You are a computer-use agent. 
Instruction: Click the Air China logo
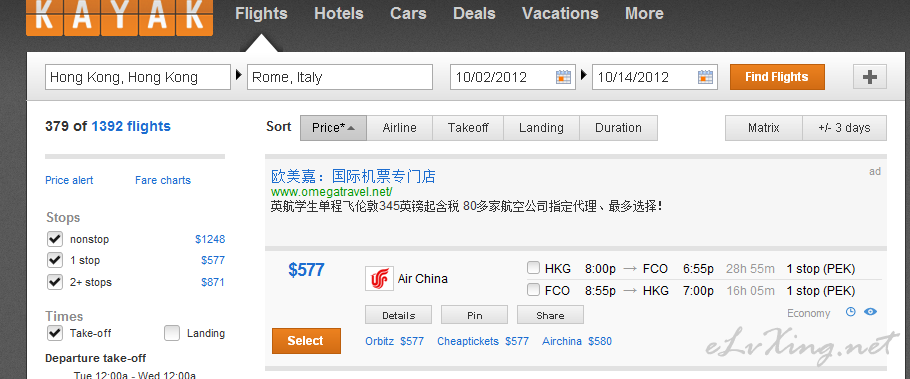point(380,279)
